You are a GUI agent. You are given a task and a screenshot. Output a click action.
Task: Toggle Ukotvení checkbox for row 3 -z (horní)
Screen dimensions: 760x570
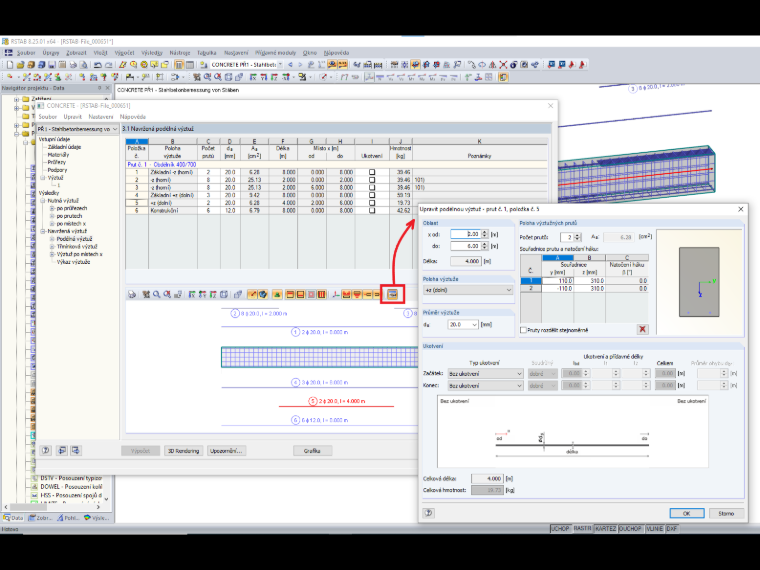point(372,188)
